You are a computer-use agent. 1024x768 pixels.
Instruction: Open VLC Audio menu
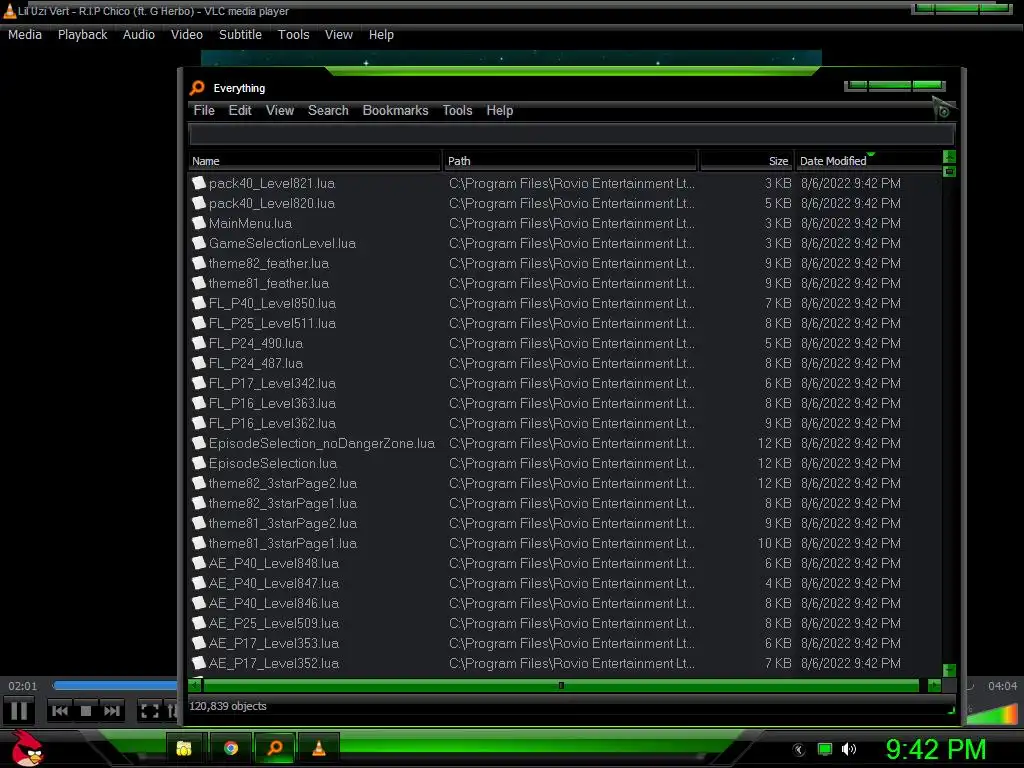[x=138, y=35]
